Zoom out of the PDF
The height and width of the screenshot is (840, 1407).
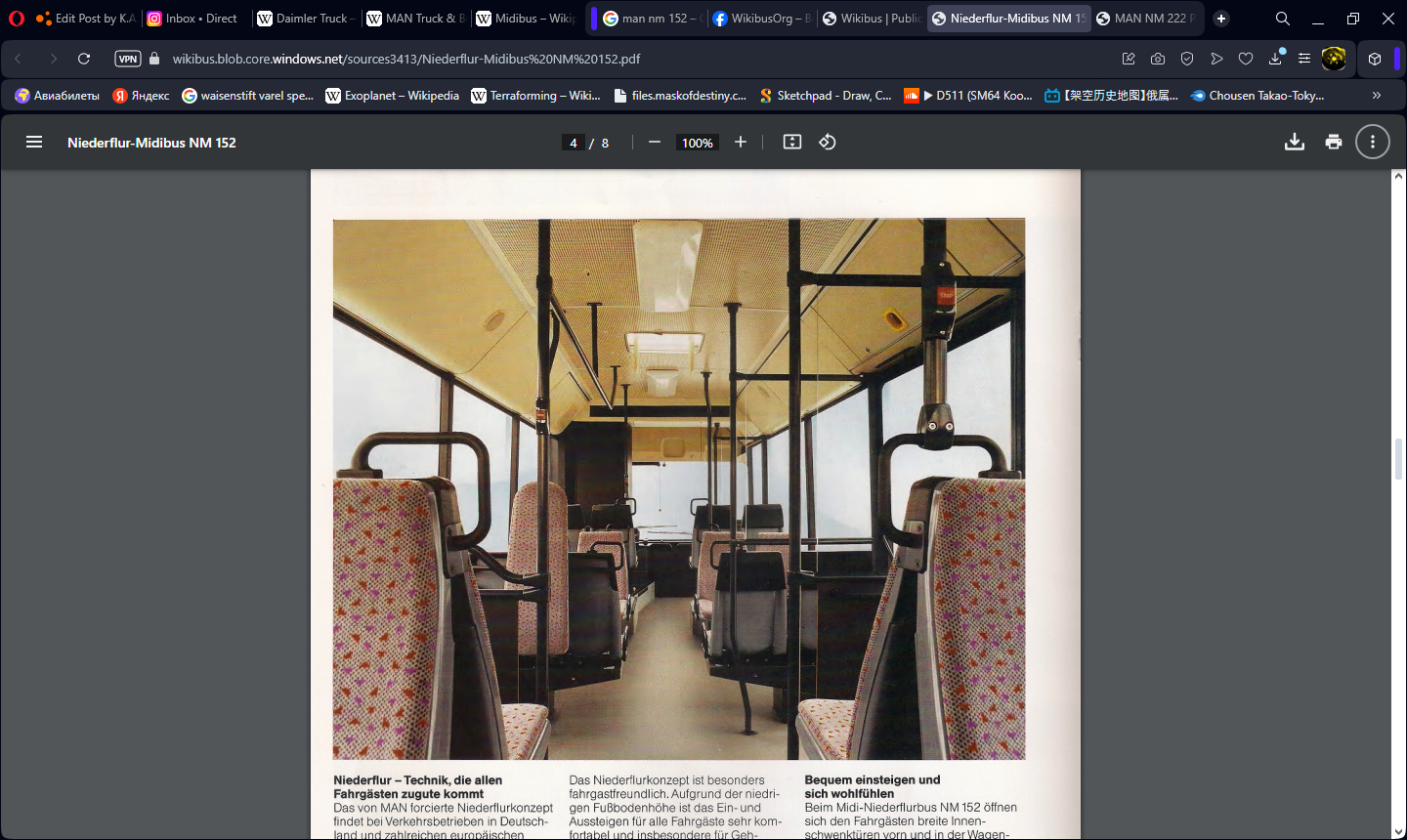(x=655, y=143)
